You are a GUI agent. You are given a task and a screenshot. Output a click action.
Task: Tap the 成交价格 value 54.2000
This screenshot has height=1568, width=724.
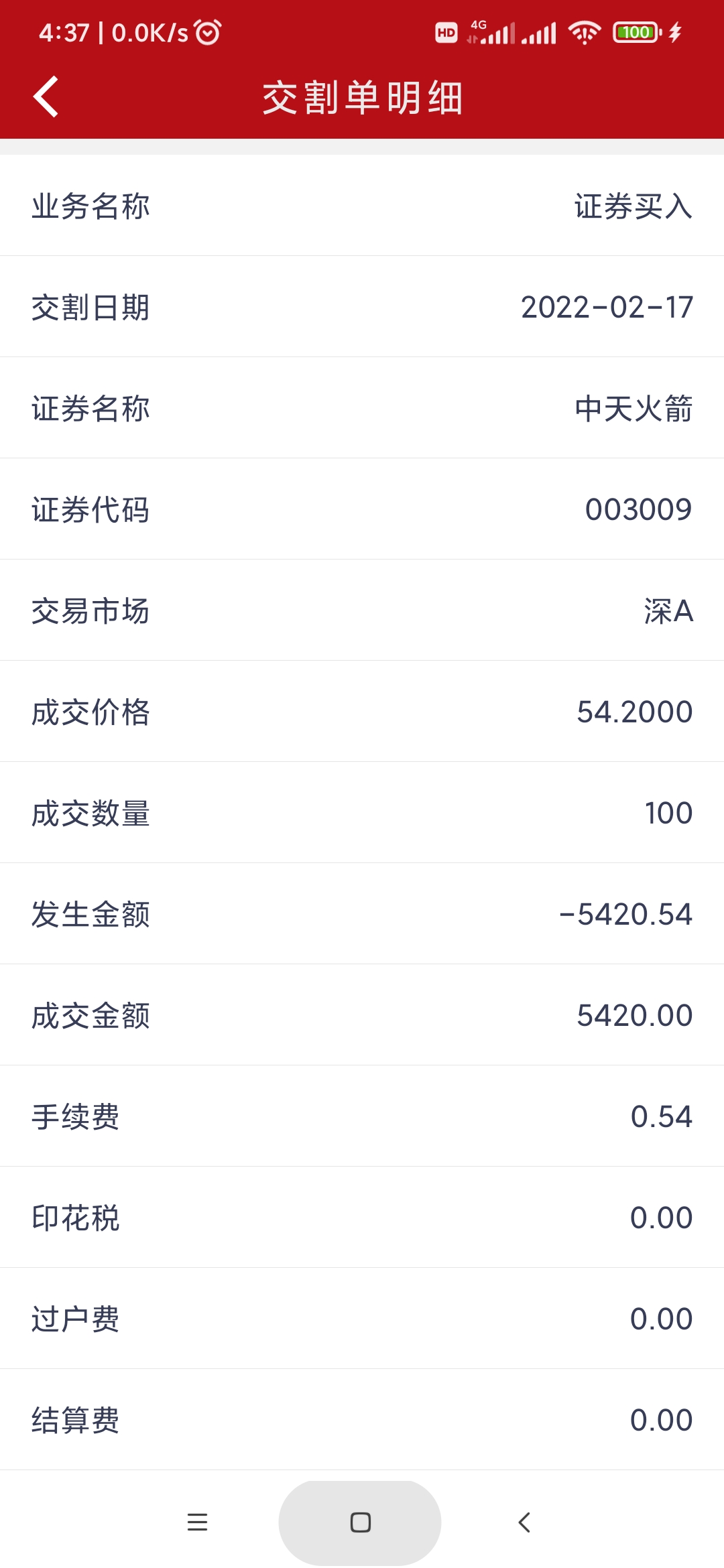tap(634, 712)
